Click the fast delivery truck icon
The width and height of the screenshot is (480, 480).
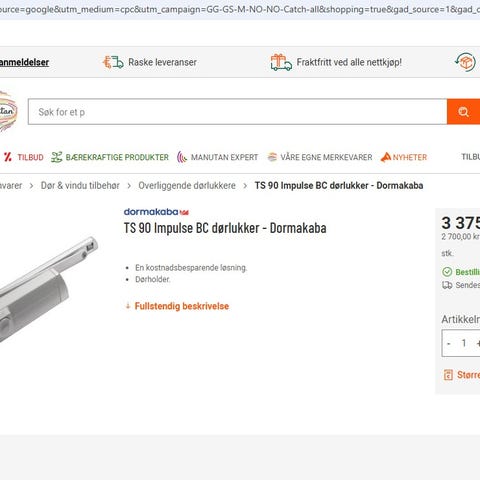[113, 62]
